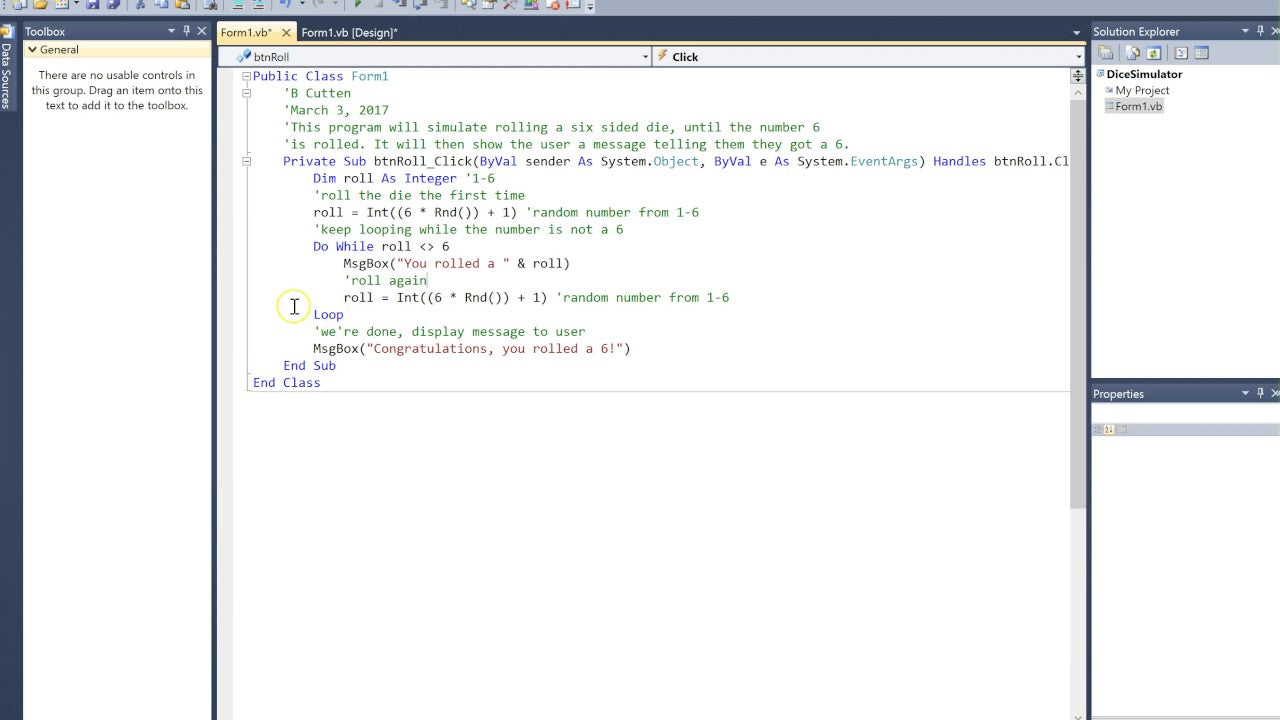Click the green Start Debugging arrow

(358, 5)
